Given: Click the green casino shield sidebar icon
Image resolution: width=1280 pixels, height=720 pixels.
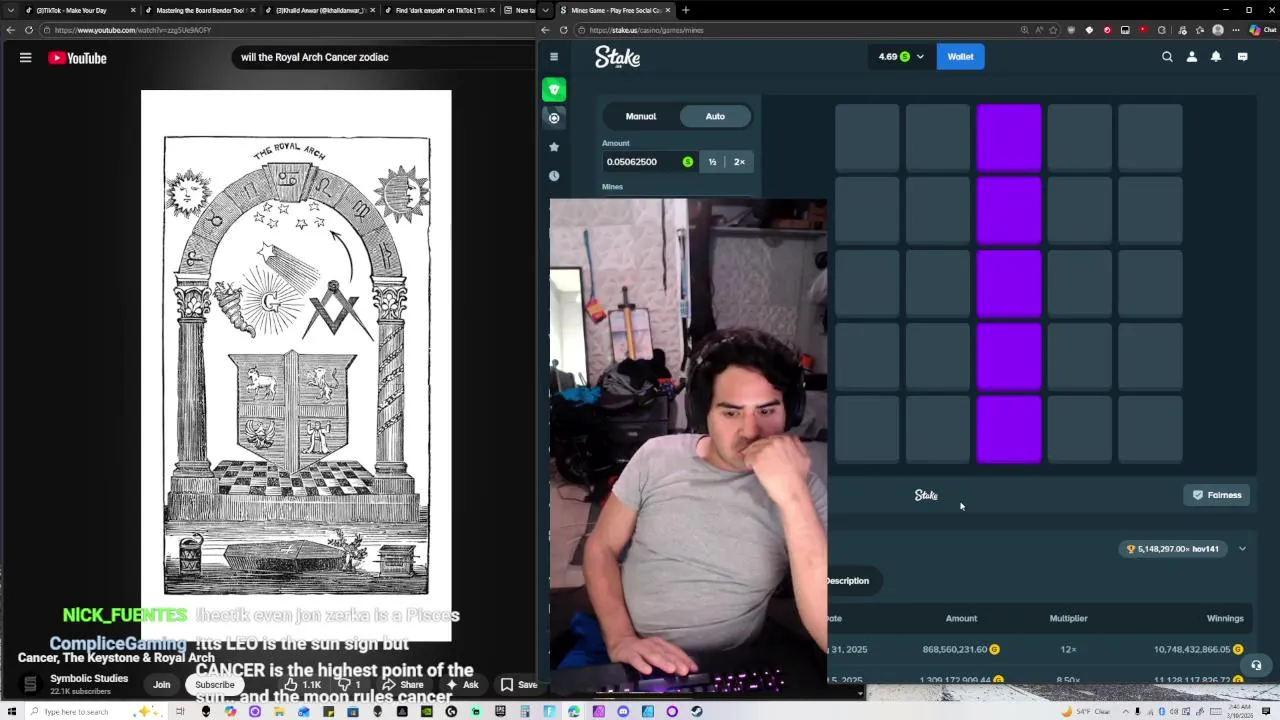Looking at the screenshot, I should pos(554,90).
